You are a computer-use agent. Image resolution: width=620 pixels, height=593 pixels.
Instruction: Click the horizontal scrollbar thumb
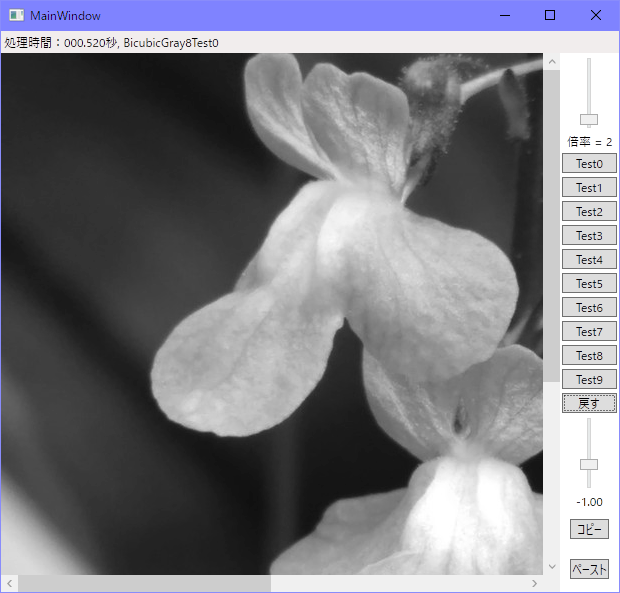[145, 584]
